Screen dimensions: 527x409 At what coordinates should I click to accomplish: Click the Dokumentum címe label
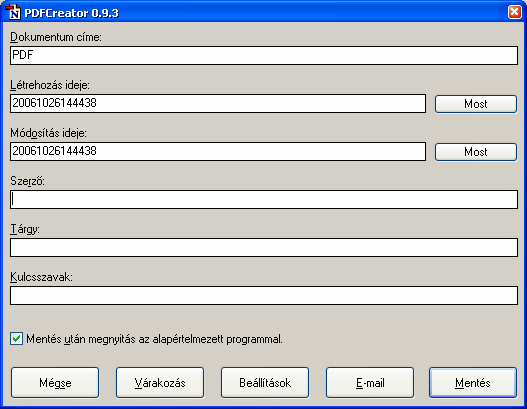pos(56,37)
